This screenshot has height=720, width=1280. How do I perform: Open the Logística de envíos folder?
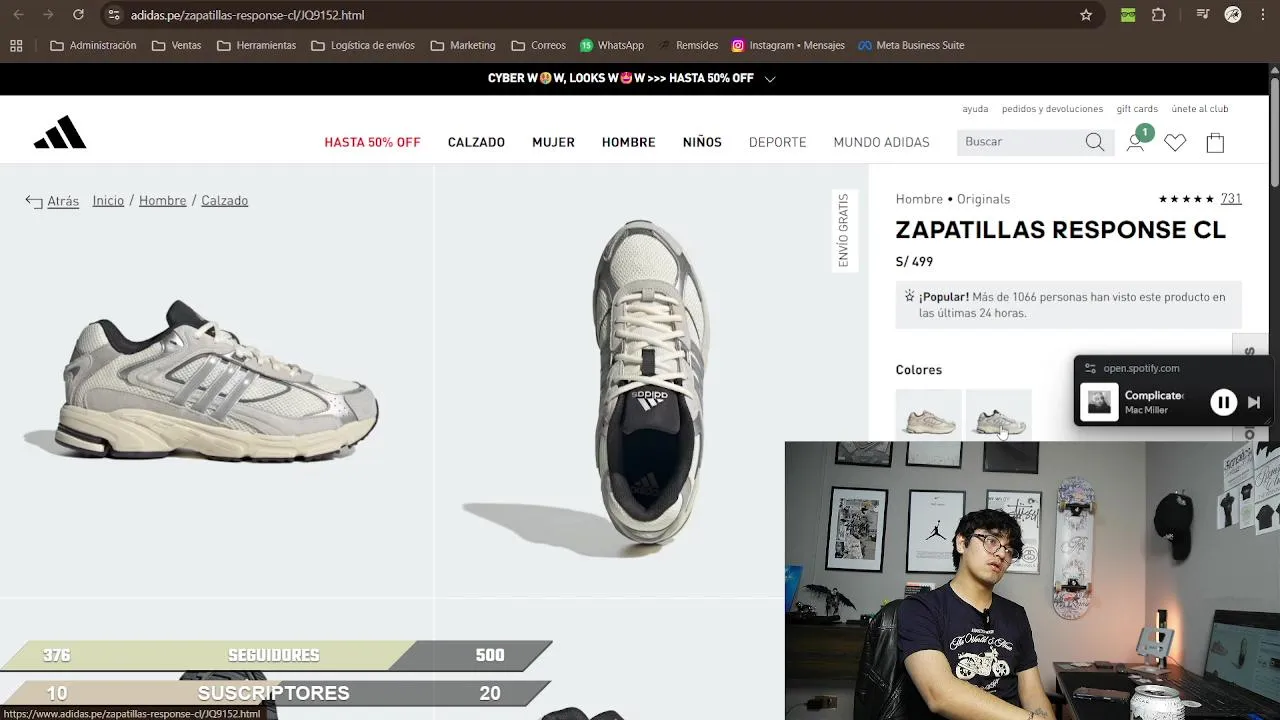[363, 45]
